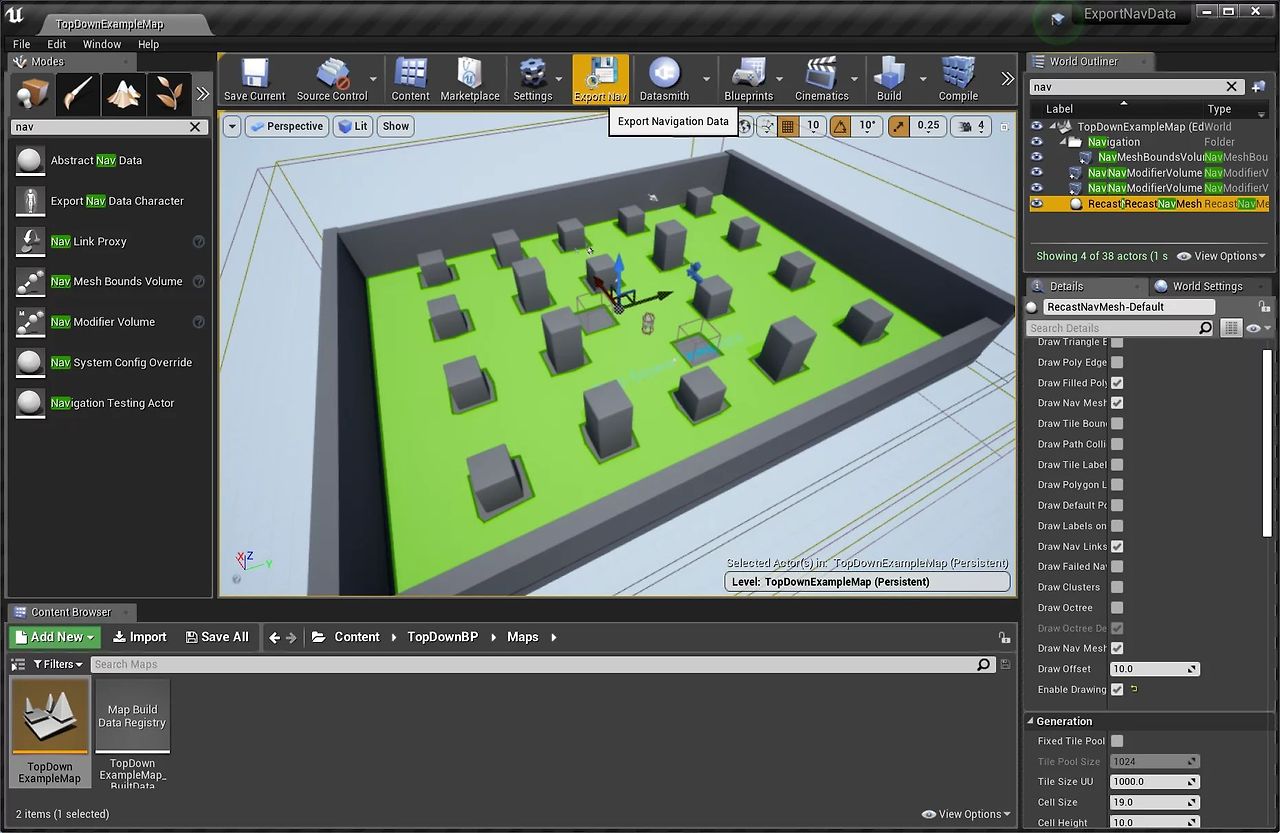The image size is (1280, 833).
Task: Click the Maps breadcrumb folder
Action: click(x=522, y=637)
